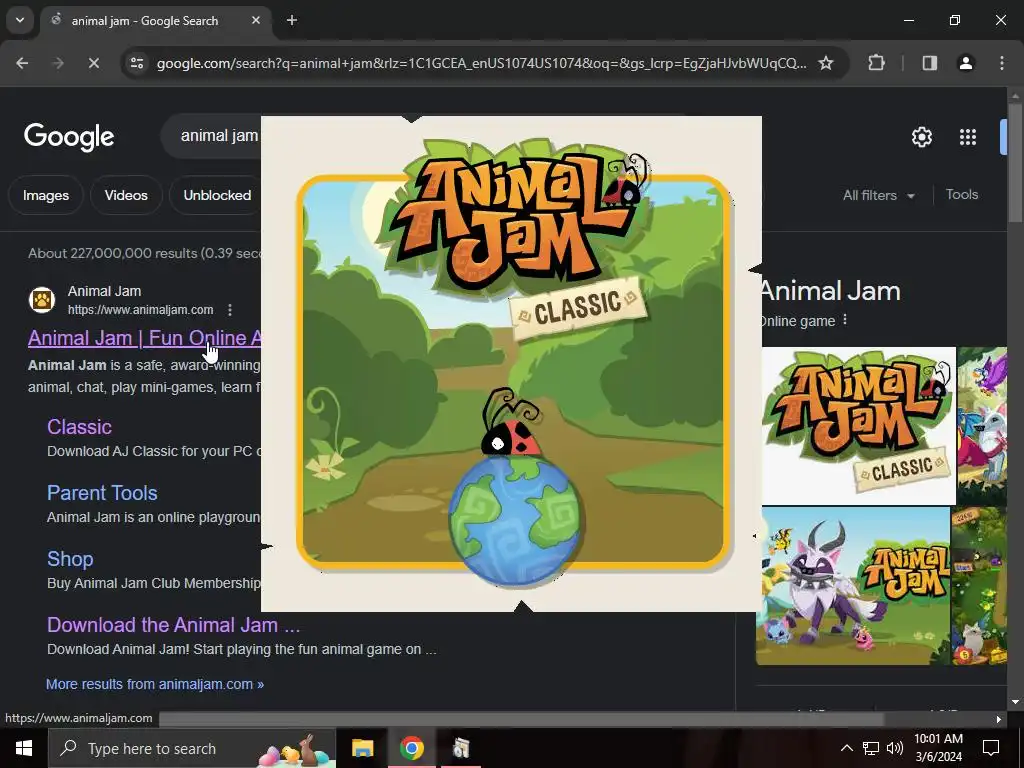
Task: Show hidden system tray icons
Action: [x=846, y=748]
